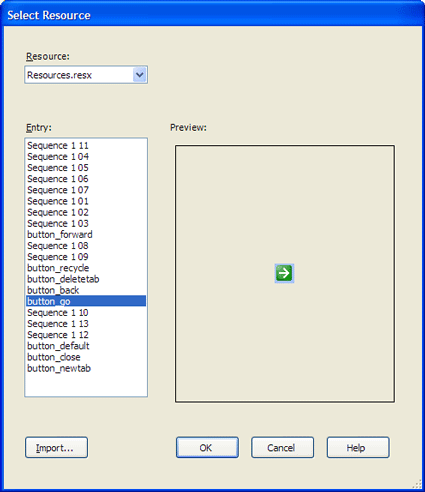Click the Resources.resx combo box field
The image size is (425, 492).
86,75
